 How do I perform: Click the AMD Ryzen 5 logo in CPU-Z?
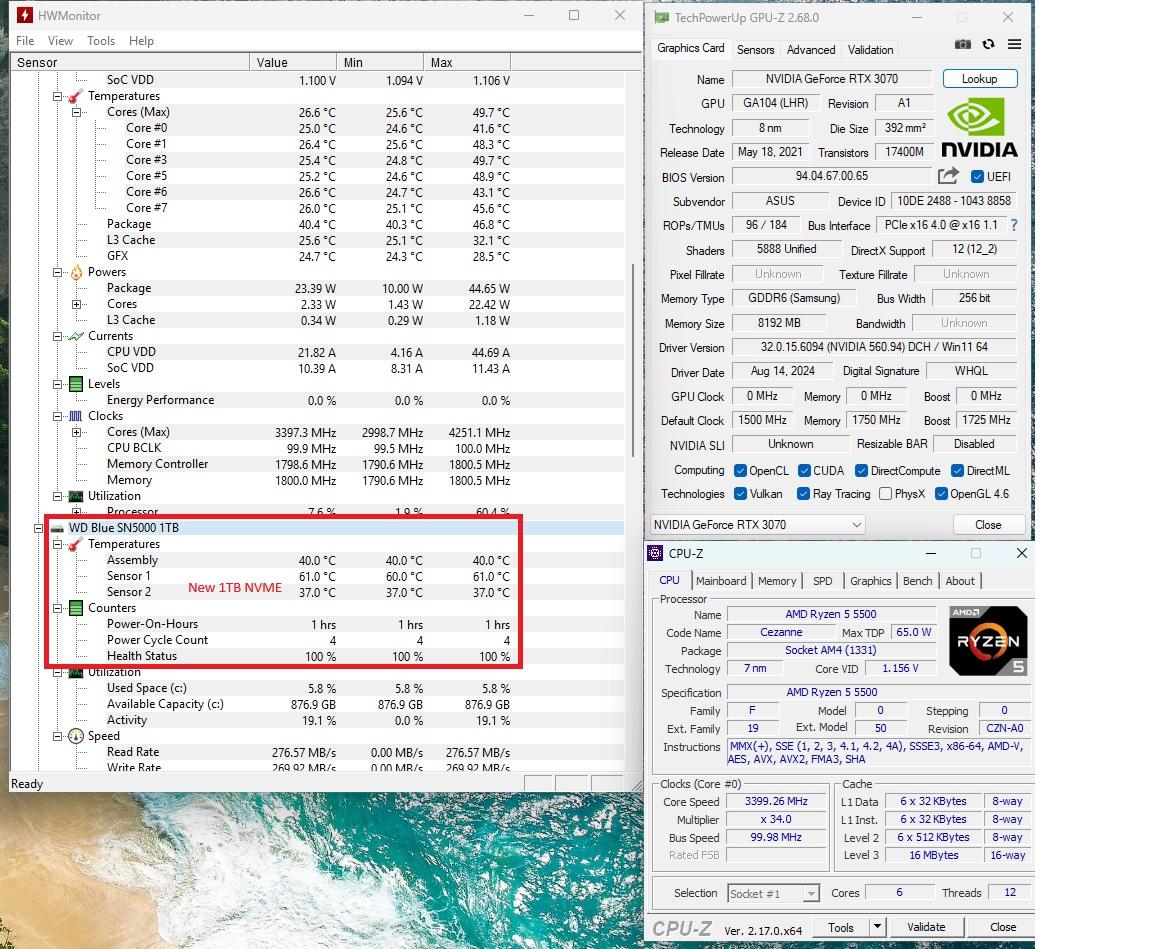pos(988,641)
